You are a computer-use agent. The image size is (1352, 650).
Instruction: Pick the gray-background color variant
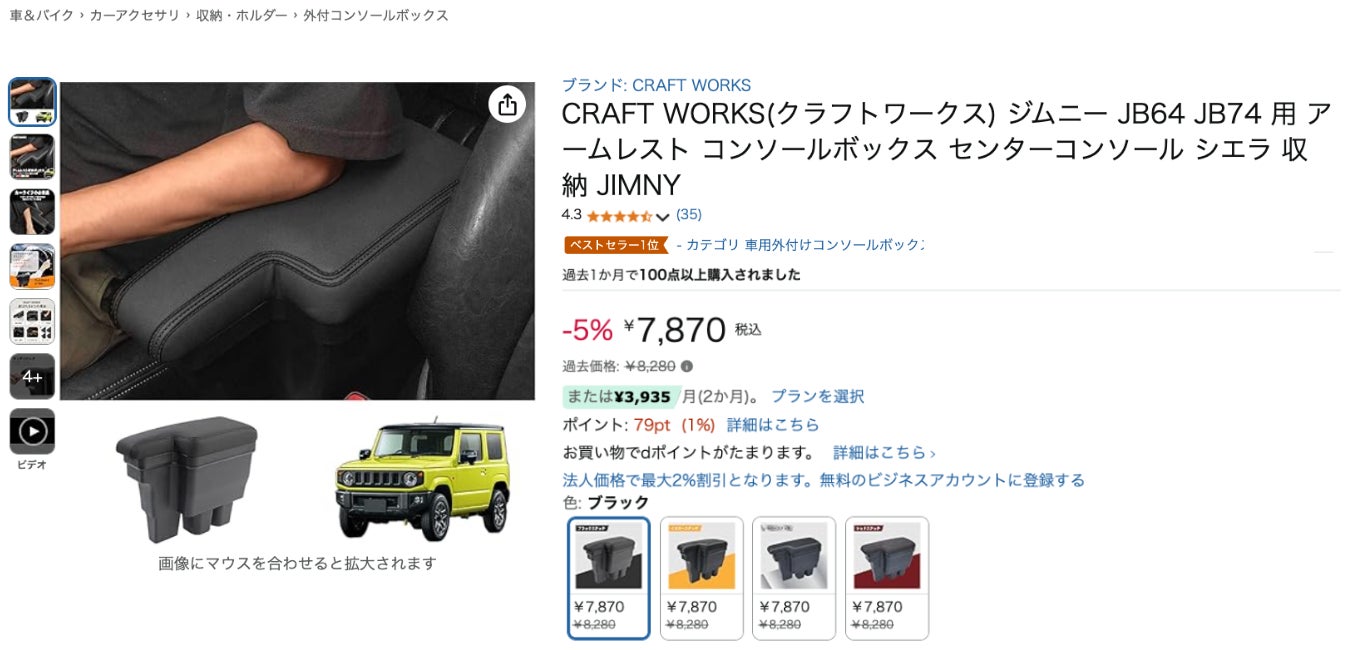pos(794,578)
